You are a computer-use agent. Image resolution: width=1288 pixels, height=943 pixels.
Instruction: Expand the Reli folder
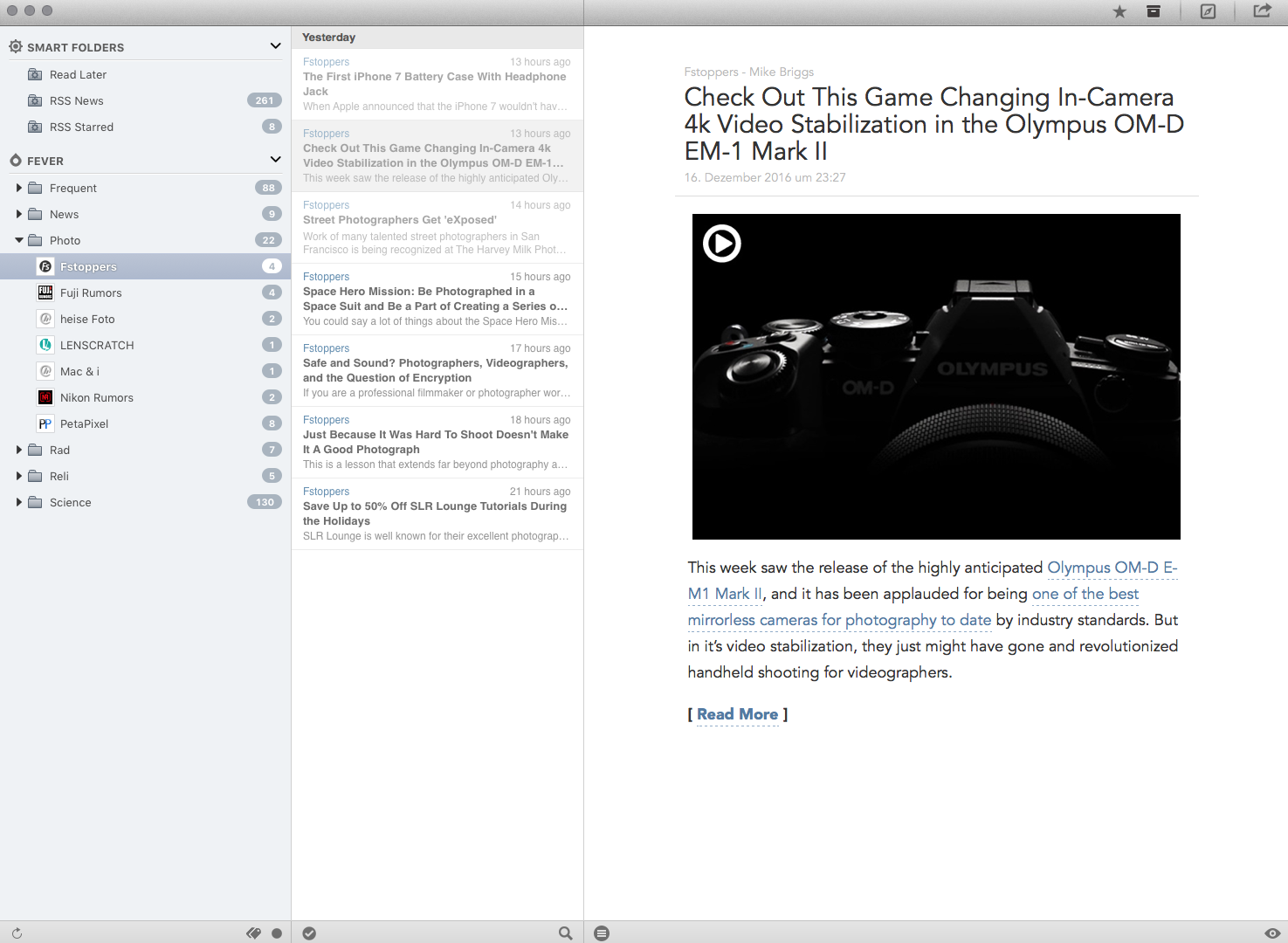click(x=19, y=476)
